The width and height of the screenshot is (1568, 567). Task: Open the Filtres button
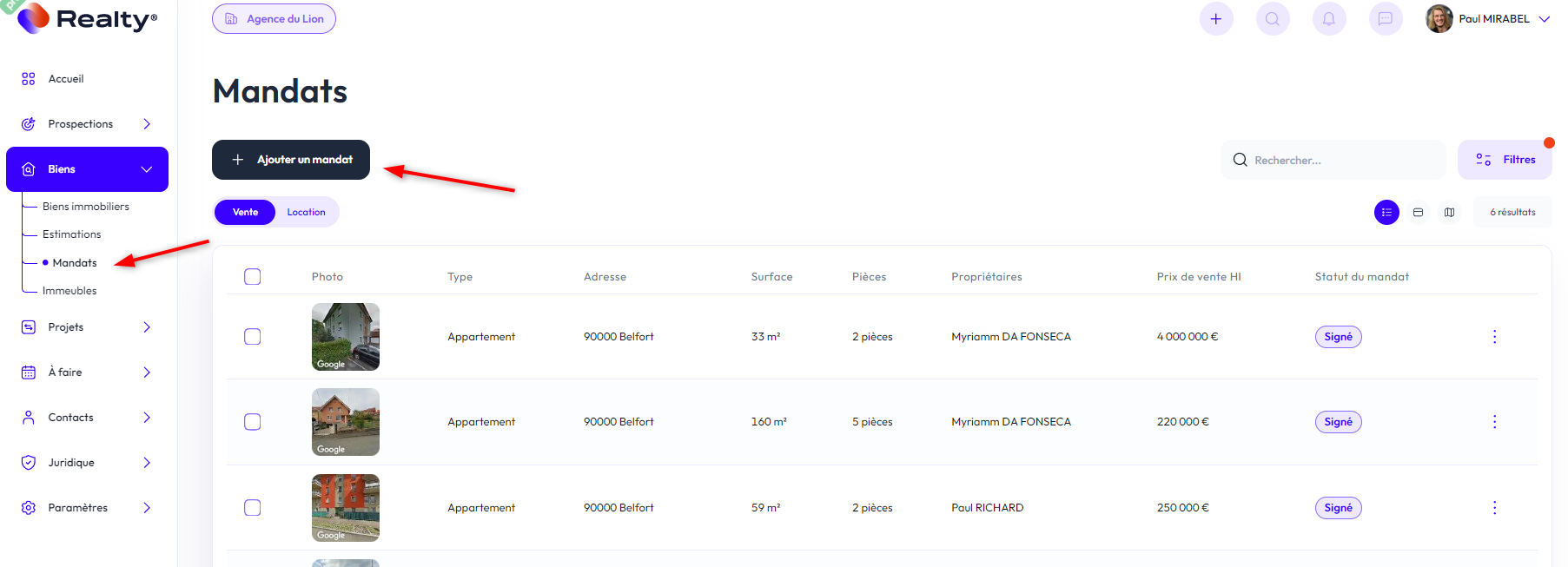click(x=1505, y=160)
